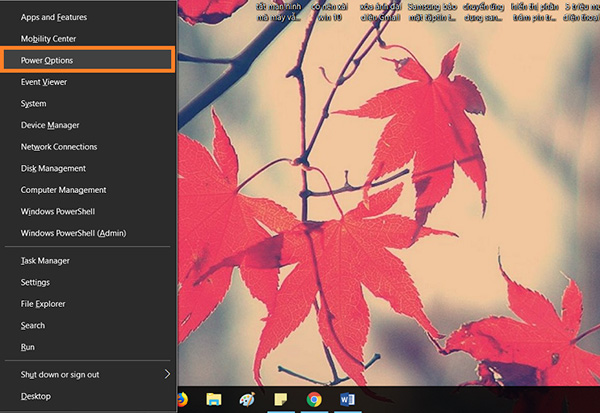Open Network Connections
Image resolution: width=600 pixels, height=413 pixels.
tap(88, 147)
